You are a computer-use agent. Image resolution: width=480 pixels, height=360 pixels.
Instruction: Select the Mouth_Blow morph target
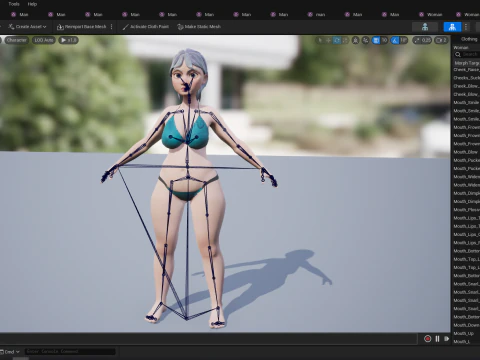coord(466,152)
